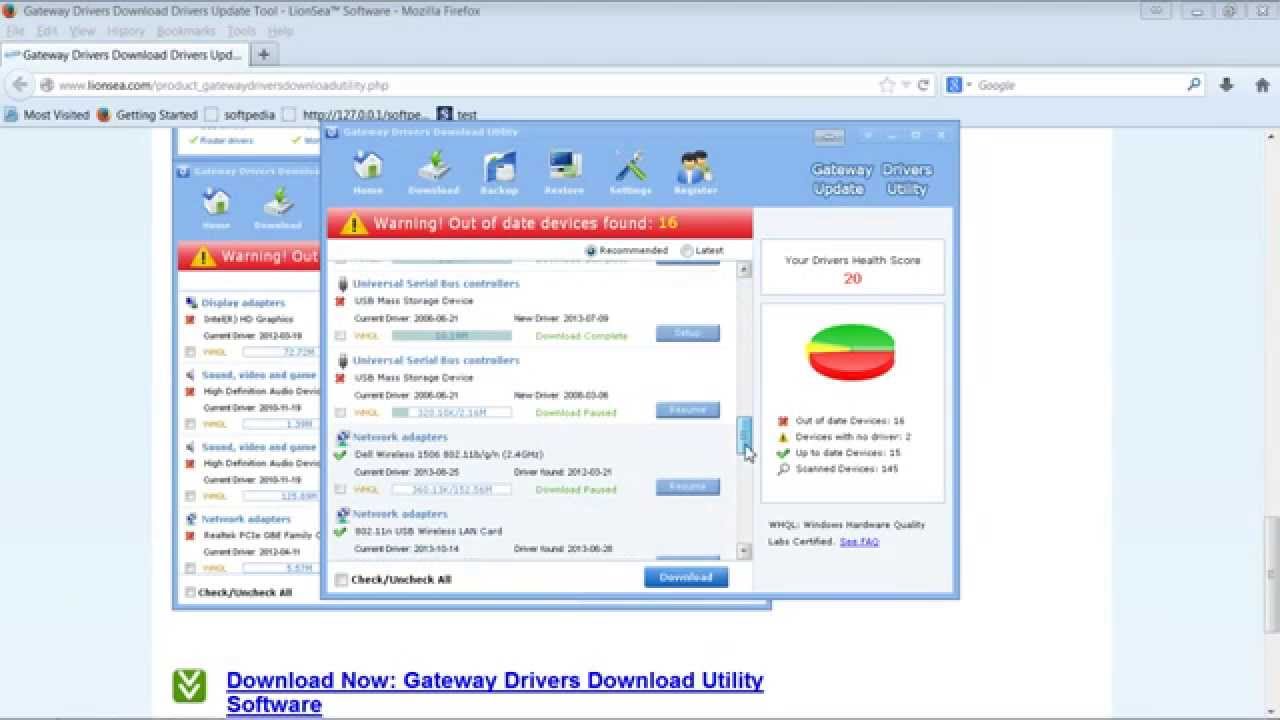The width and height of the screenshot is (1280, 720).
Task: Click the 10.19M completed progress bar
Action: click(451, 336)
